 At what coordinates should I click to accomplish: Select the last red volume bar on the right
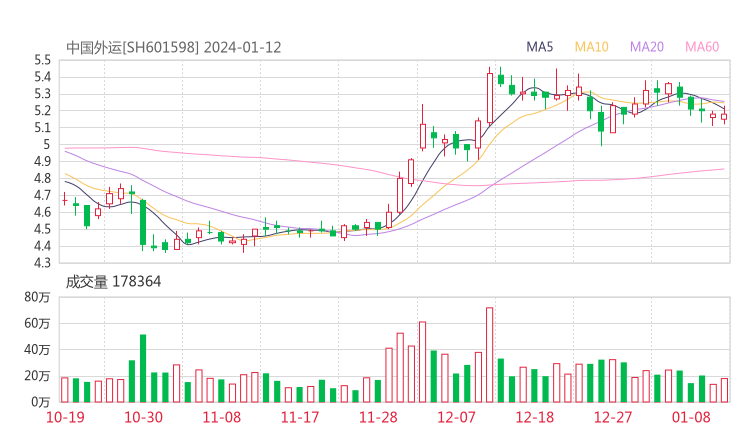[724, 390]
